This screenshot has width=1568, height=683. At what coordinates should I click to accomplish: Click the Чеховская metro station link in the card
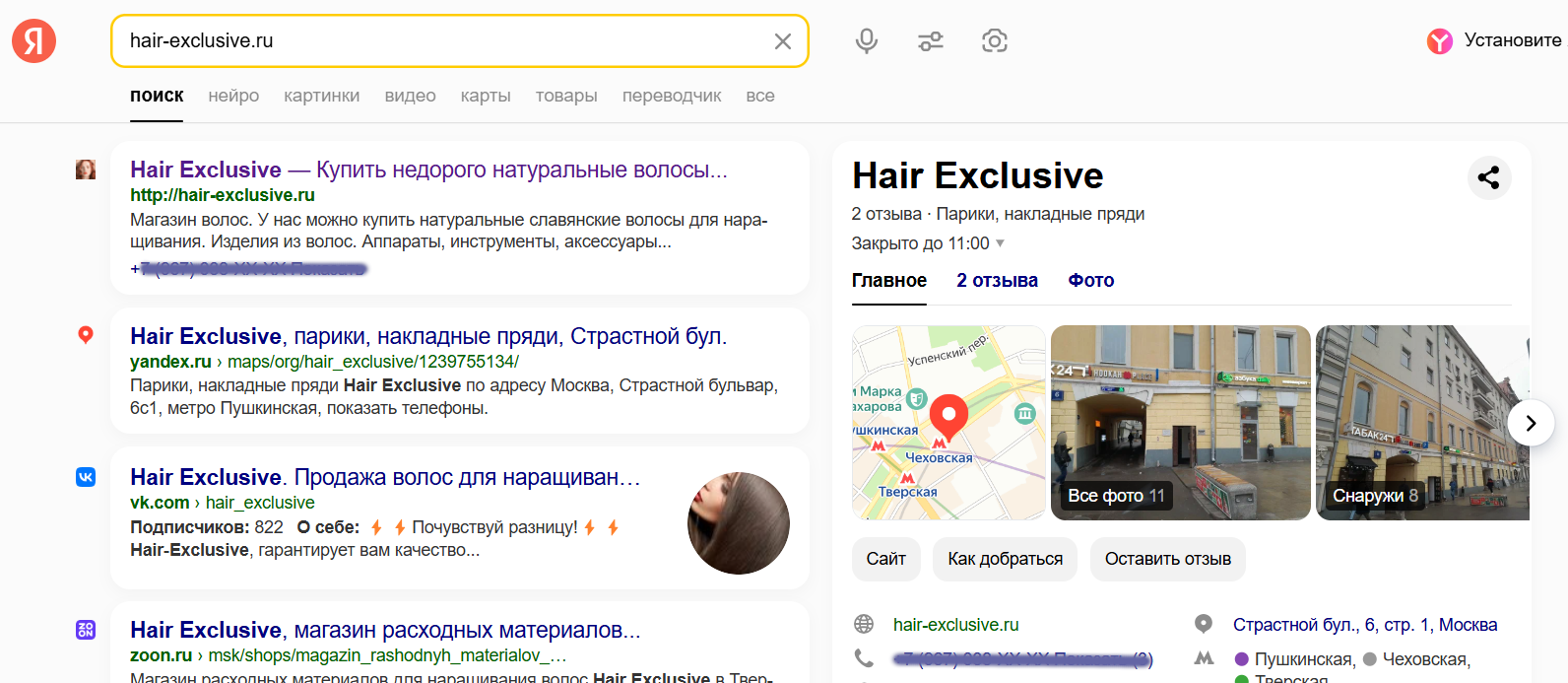(x=1426, y=659)
